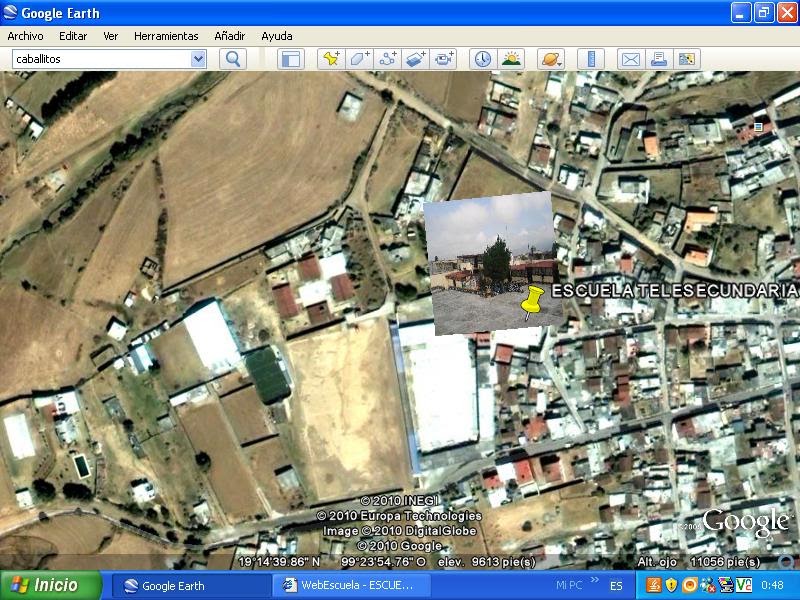Click the colorful monitor tray icon
This screenshot has width=800, height=600.
726,585
